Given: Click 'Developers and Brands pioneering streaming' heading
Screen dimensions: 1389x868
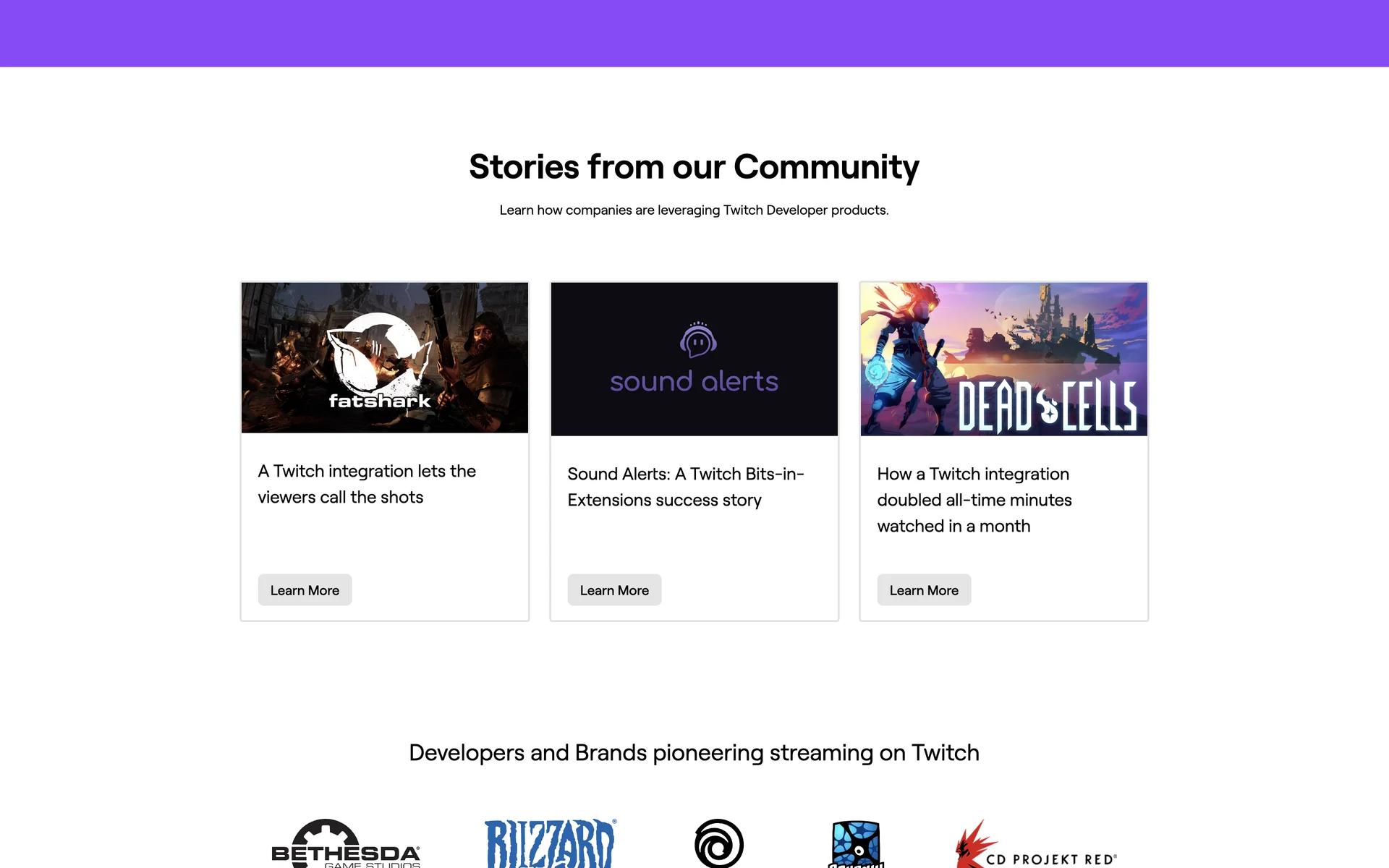Looking at the screenshot, I should click(694, 753).
